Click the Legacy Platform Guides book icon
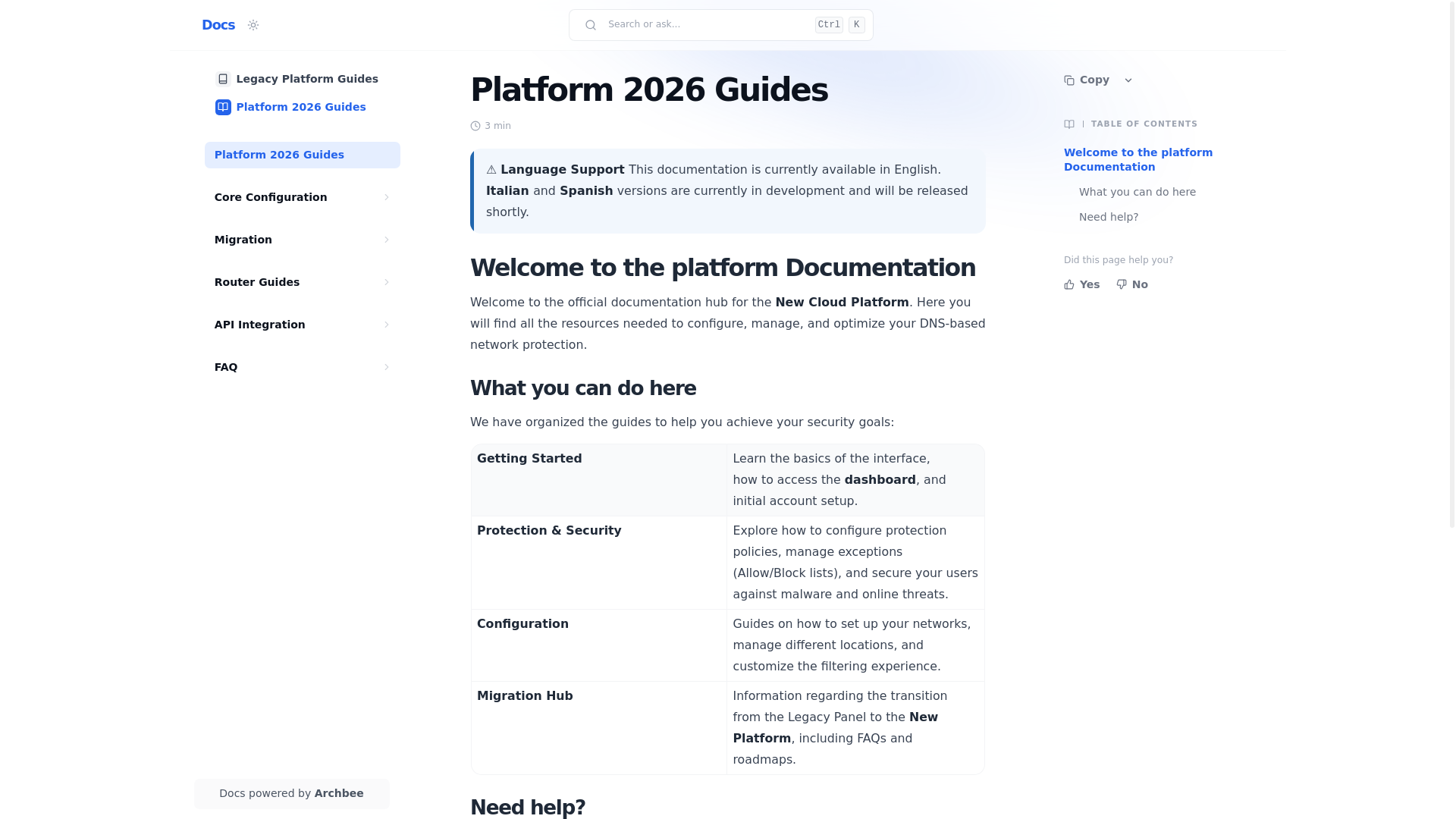This screenshot has width=1456, height=819. pyautogui.click(x=223, y=79)
